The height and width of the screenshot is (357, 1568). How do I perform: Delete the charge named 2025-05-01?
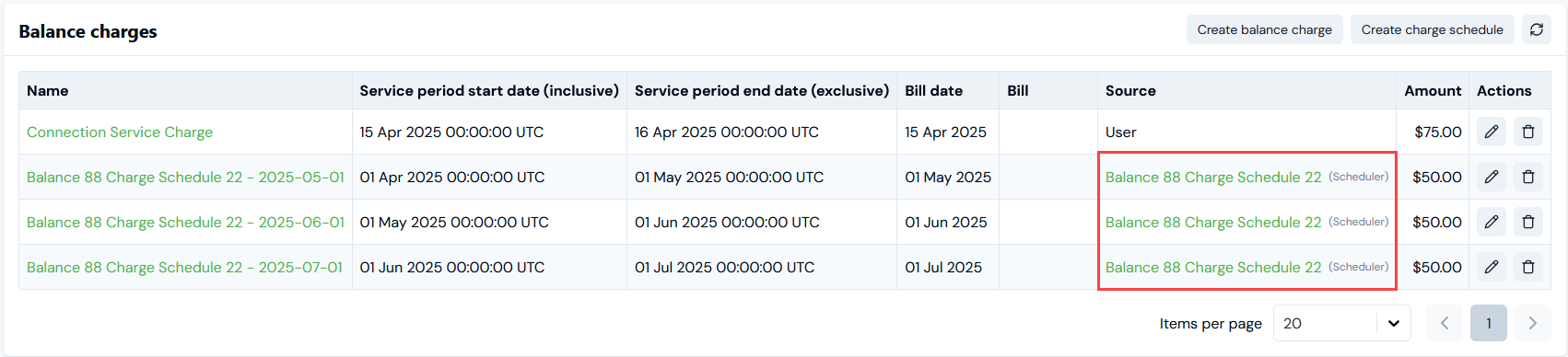pos(1528,177)
